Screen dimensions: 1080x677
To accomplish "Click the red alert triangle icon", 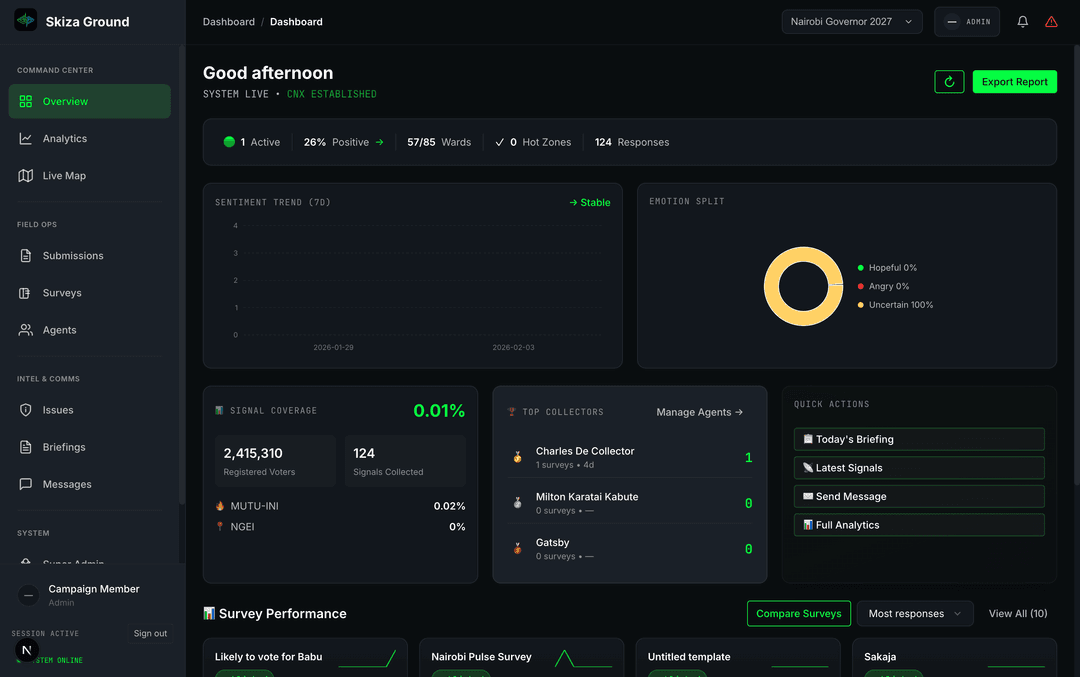I will [x=1052, y=21].
